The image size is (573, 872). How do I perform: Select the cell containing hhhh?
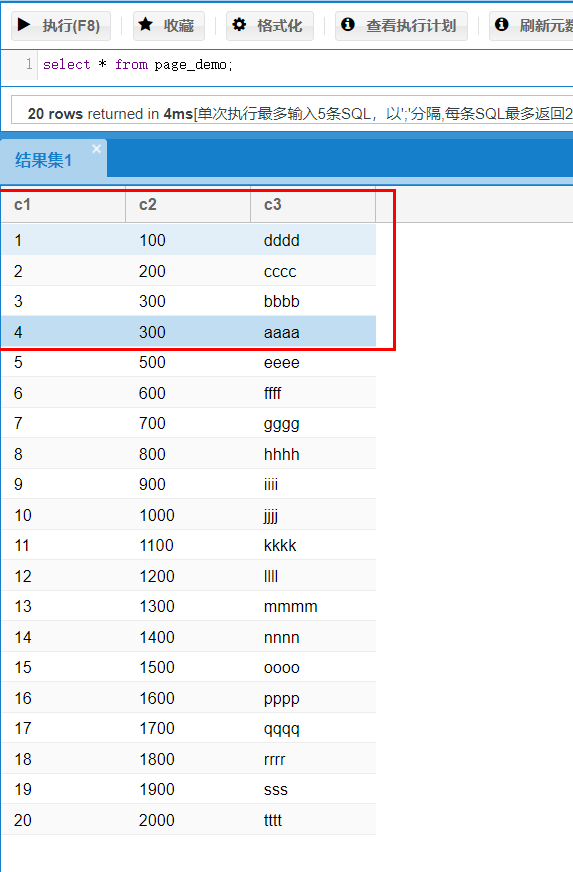coord(313,454)
